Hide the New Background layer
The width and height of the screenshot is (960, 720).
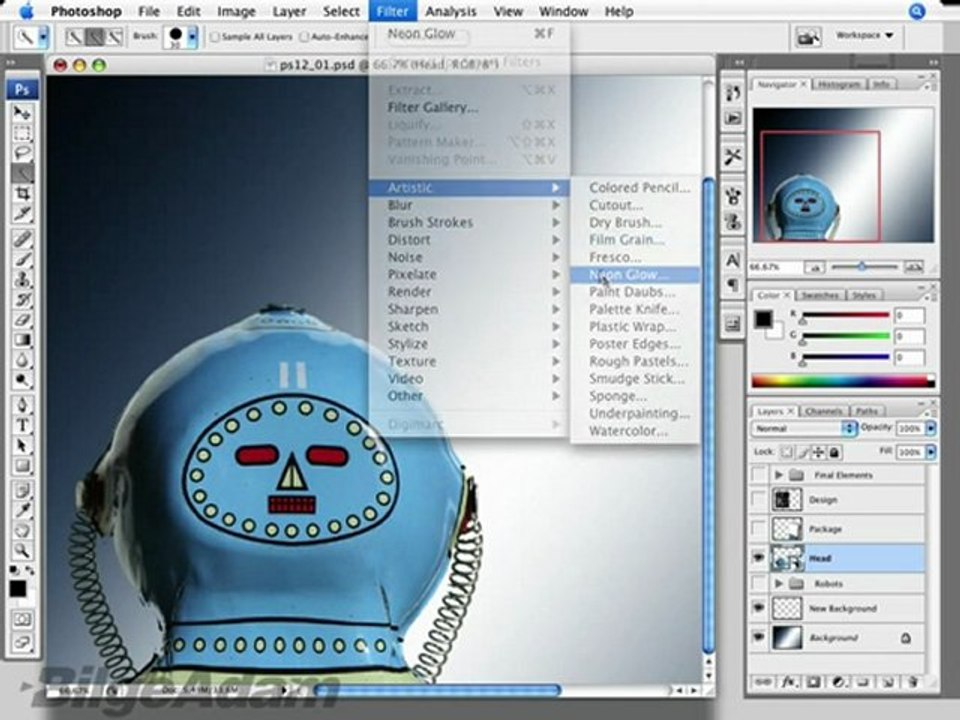point(759,608)
